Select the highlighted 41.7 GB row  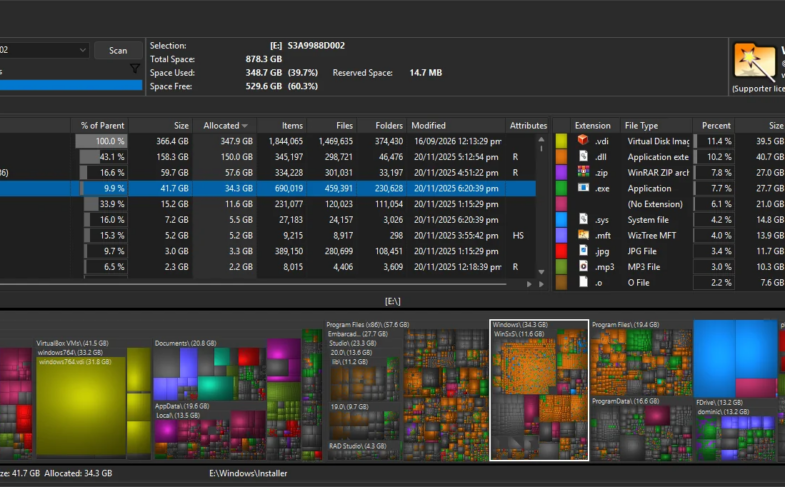tap(268, 188)
